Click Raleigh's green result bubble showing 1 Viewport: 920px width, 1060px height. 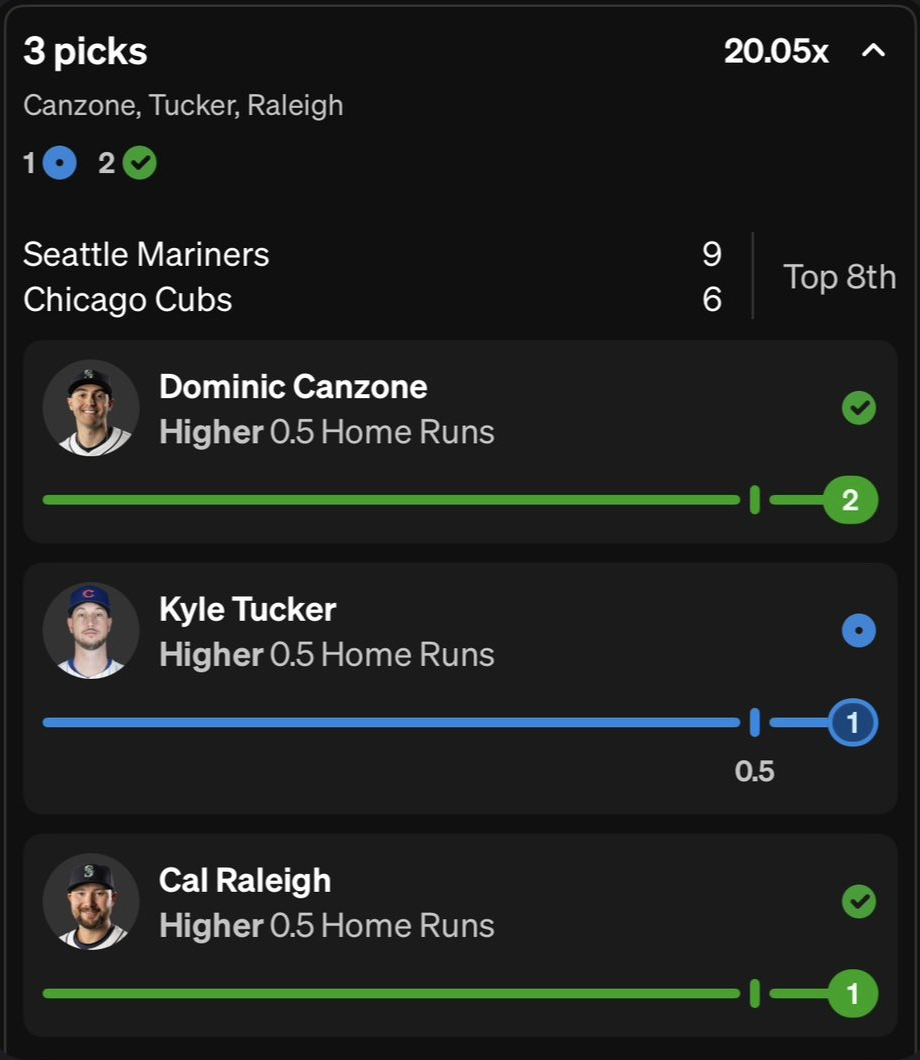pos(853,994)
